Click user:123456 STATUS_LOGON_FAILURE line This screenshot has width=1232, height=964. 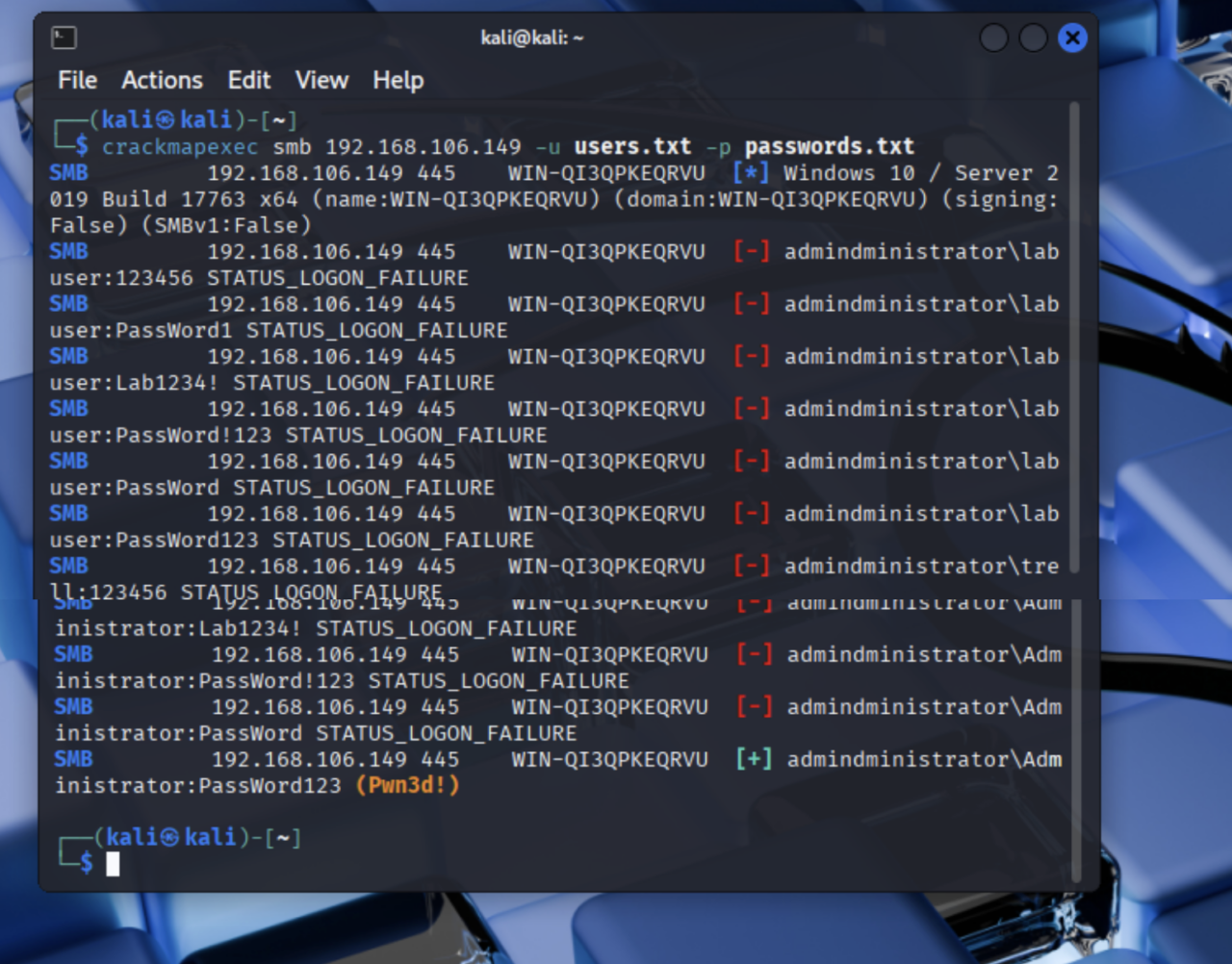click(259, 278)
